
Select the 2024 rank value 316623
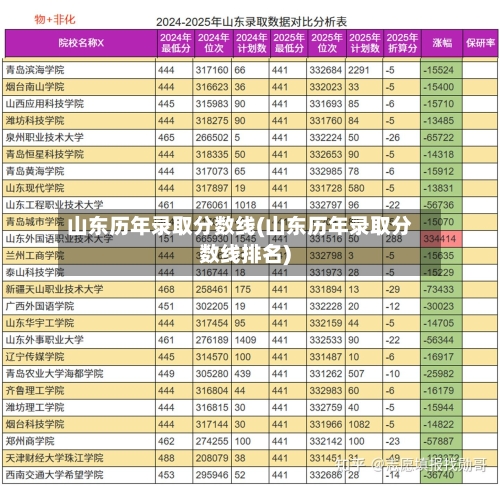click(x=212, y=87)
